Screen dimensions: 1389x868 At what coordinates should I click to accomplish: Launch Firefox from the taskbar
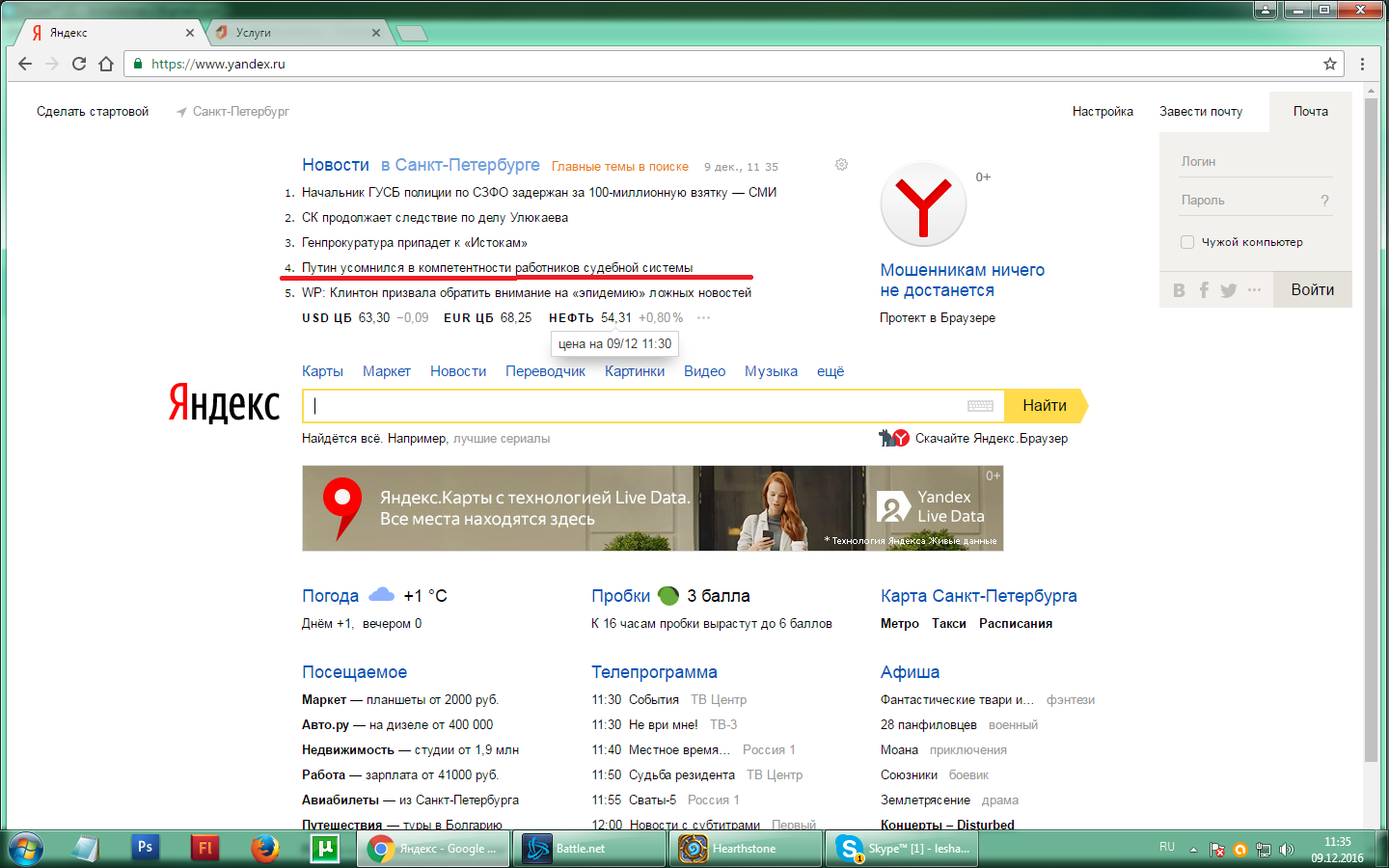coord(264,848)
